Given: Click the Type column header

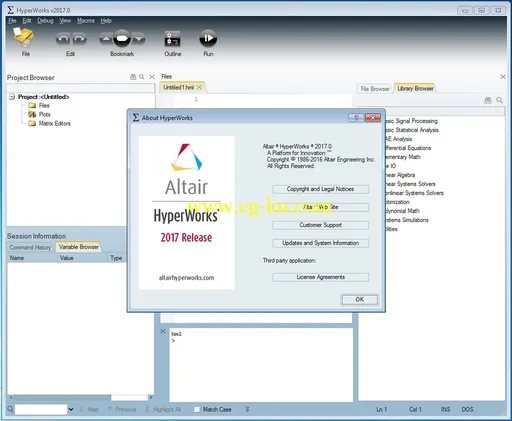Looking at the screenshot, I should [x=117, y=258].
